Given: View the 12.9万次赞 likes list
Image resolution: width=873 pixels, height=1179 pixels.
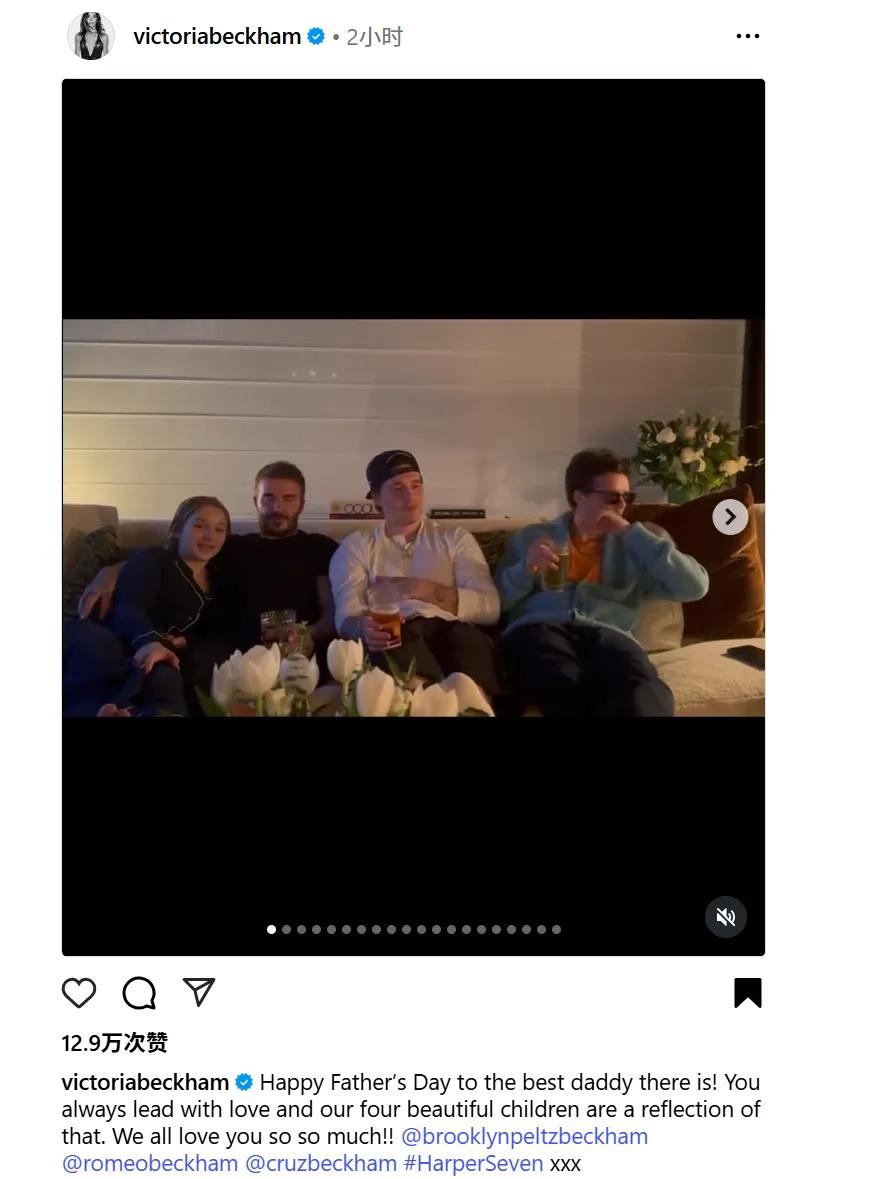Looking at the screenshot, I should tap(114, 1043).
